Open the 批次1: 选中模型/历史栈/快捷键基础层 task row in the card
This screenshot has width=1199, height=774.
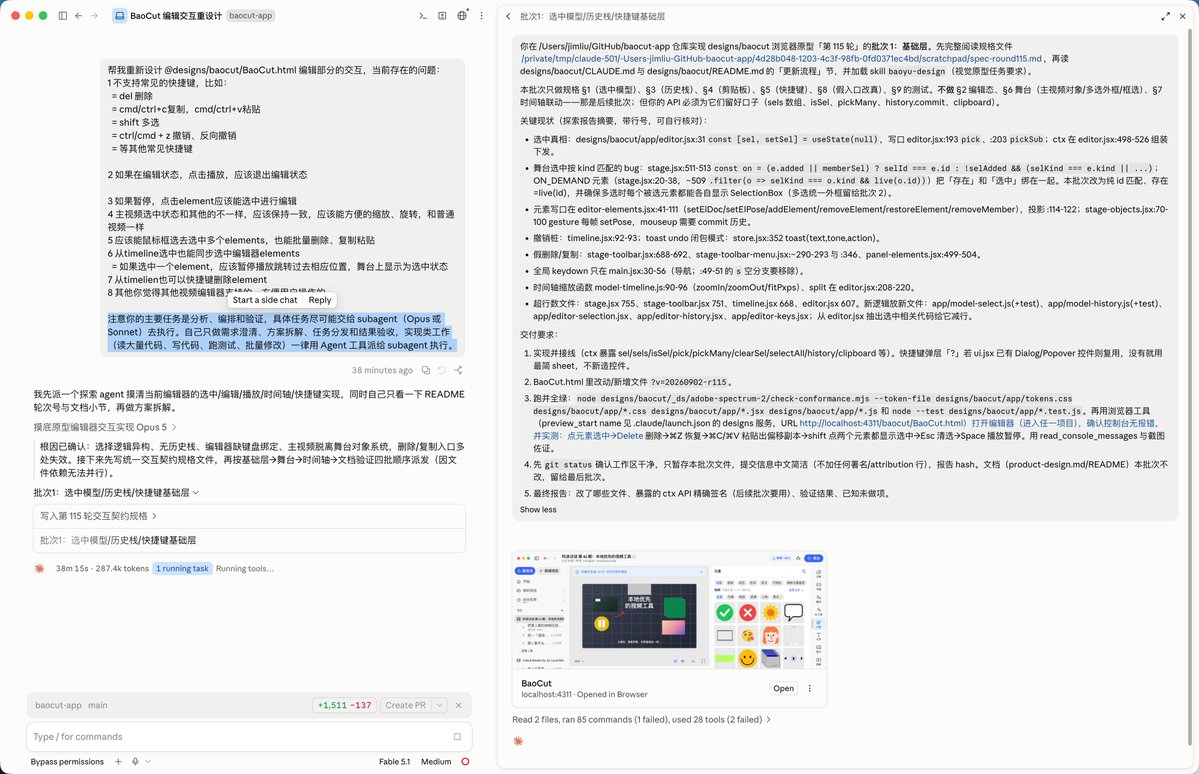(x=249, y=540)
